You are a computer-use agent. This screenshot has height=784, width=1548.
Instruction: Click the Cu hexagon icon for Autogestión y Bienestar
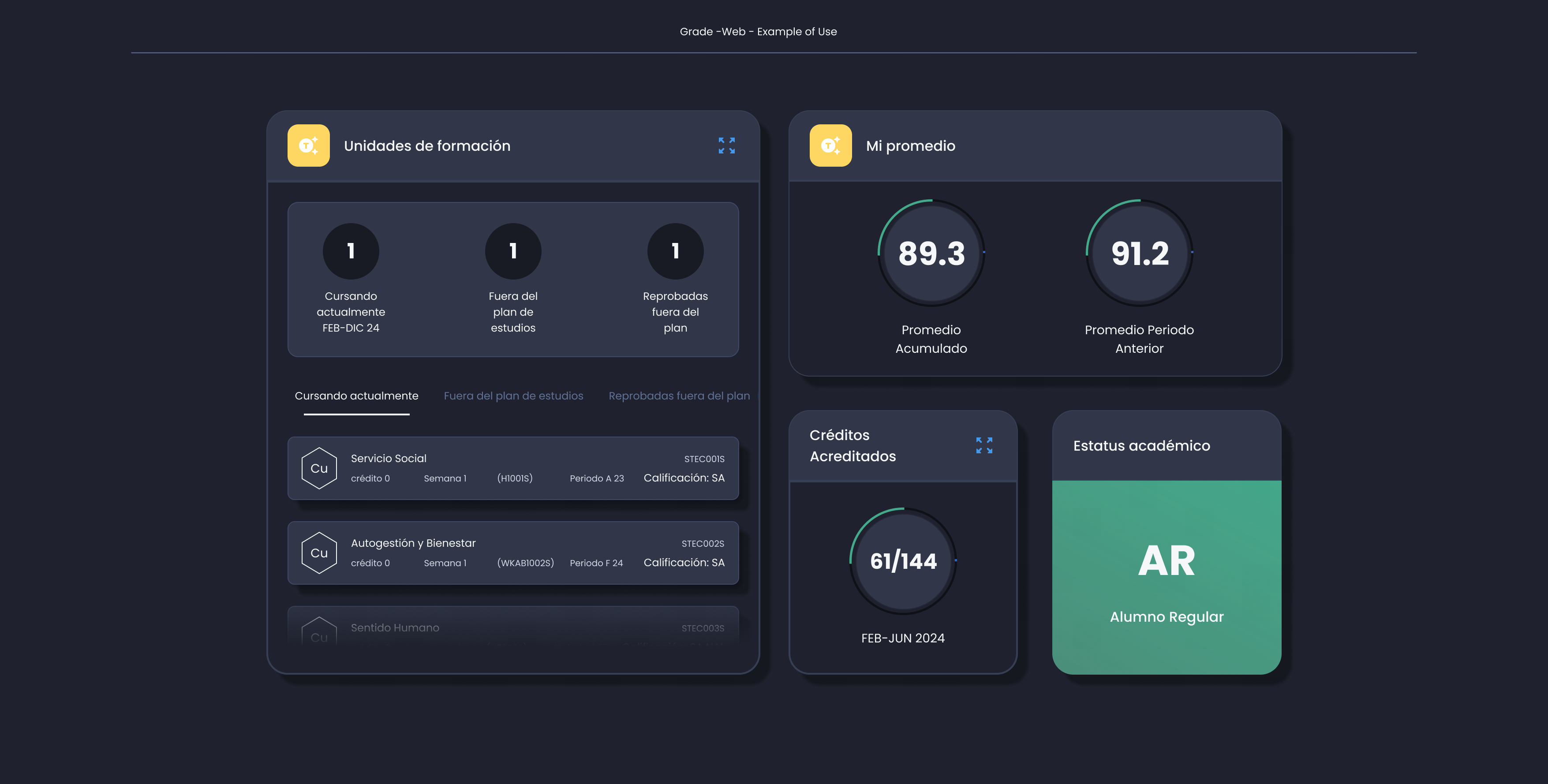pos(319,553)
